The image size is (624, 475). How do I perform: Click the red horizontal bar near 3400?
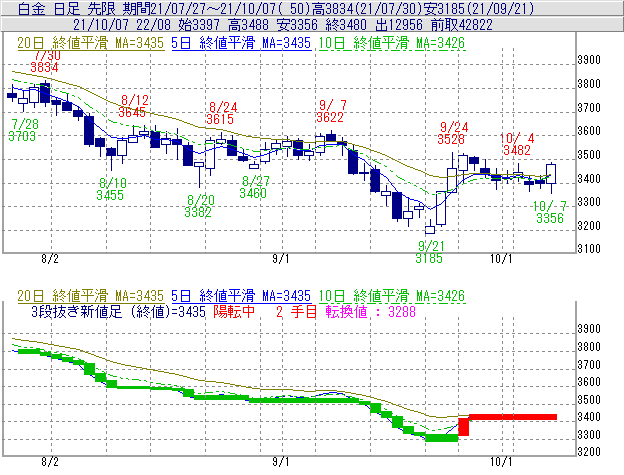tap(513, 417)
